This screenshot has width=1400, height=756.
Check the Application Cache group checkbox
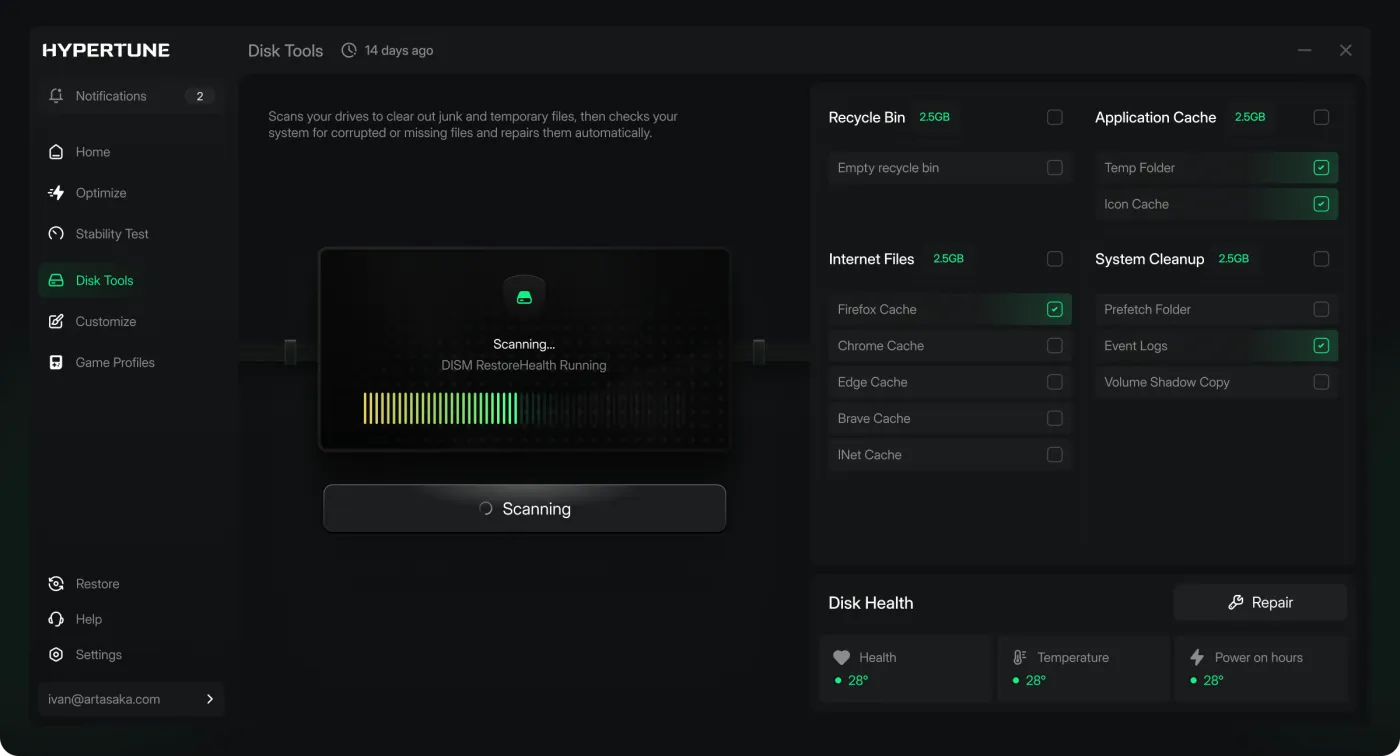pyautogui.click(x=1321, y=117)
